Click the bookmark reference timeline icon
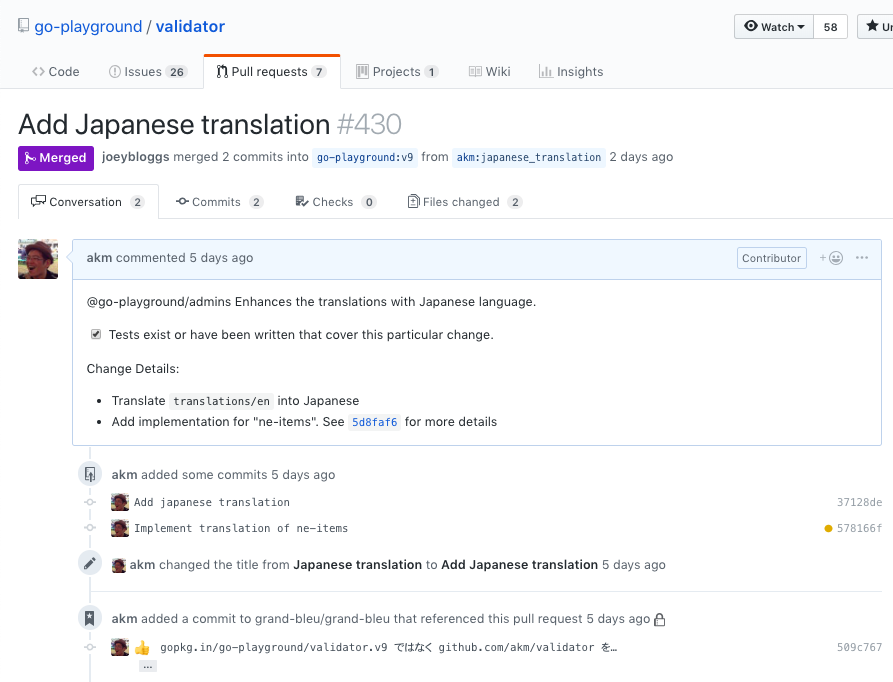 90,618
